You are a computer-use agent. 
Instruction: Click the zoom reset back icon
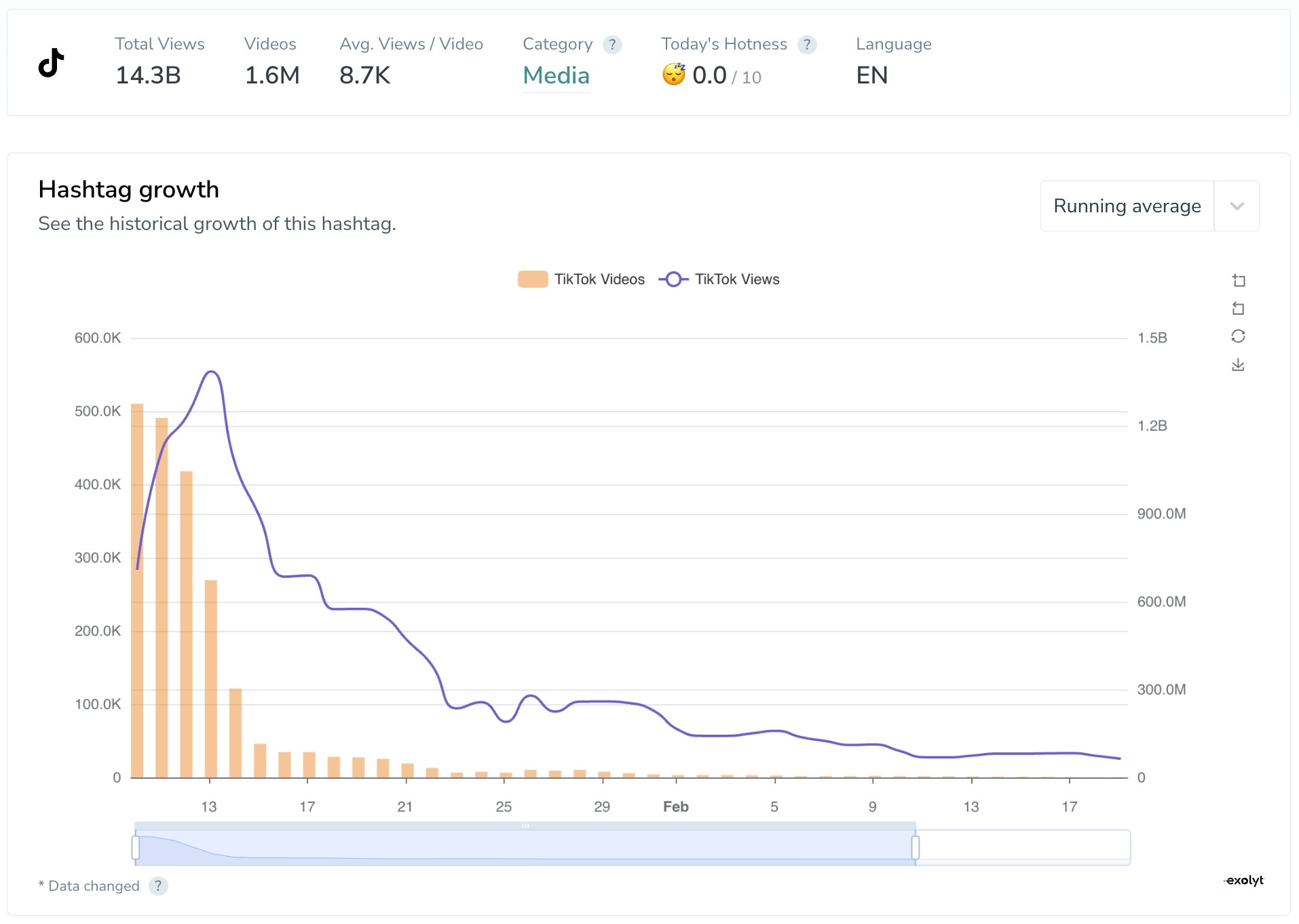1238,309
